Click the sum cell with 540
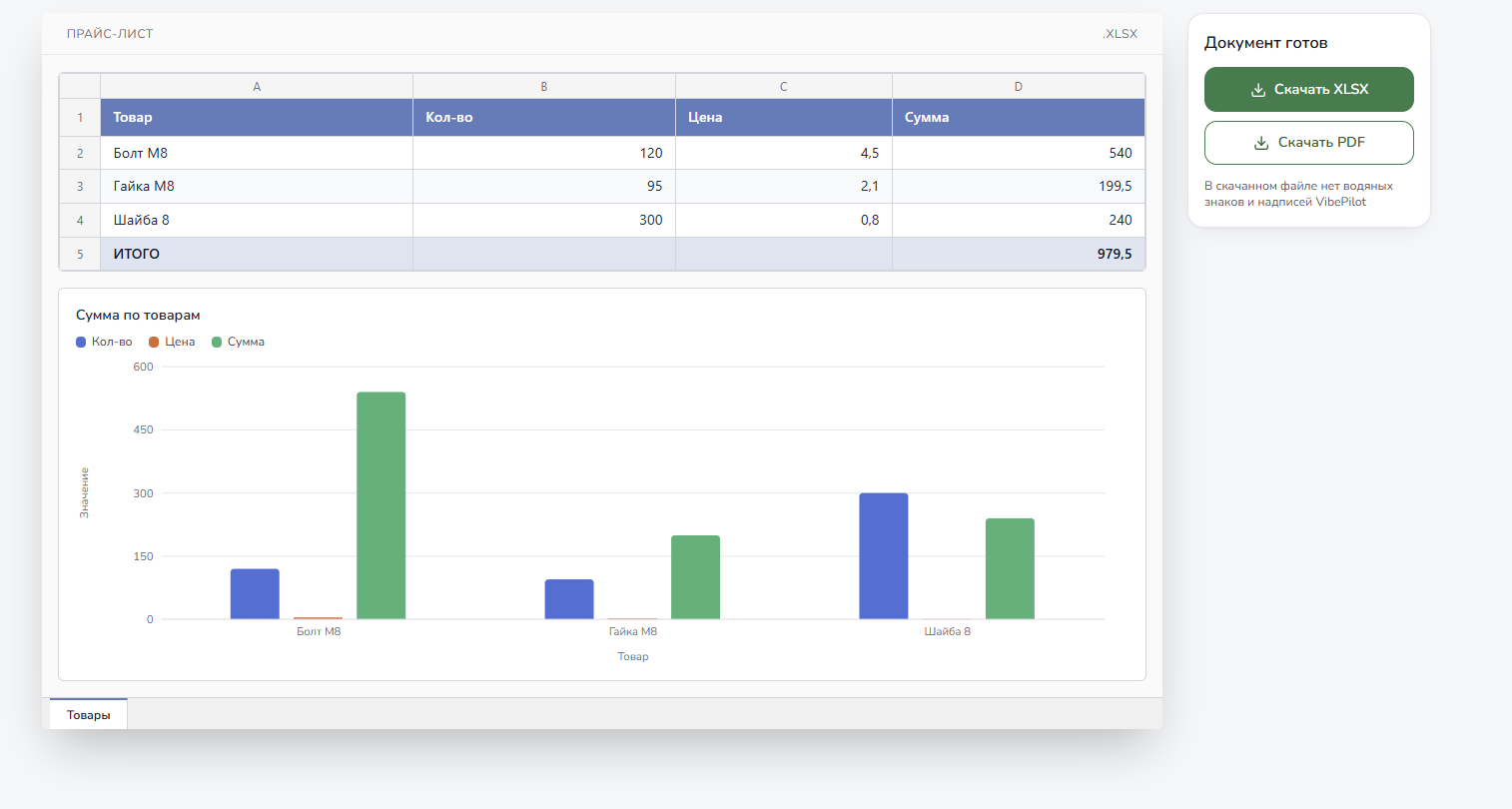 pyautogui.click(x=1019, y=153)
